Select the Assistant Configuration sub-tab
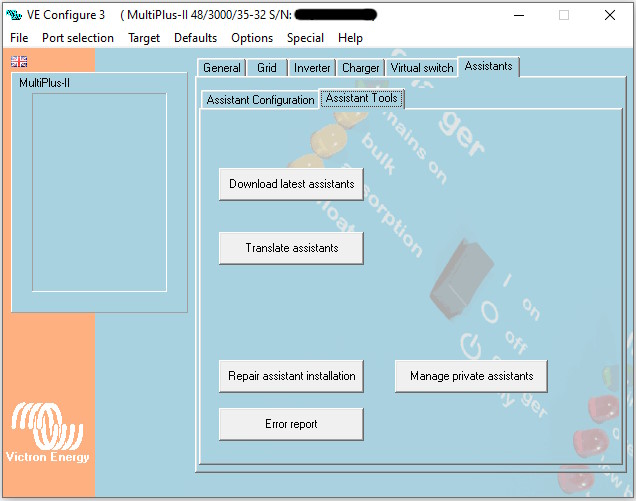Screen dimensions: 636x501 [x=260, y=100]
